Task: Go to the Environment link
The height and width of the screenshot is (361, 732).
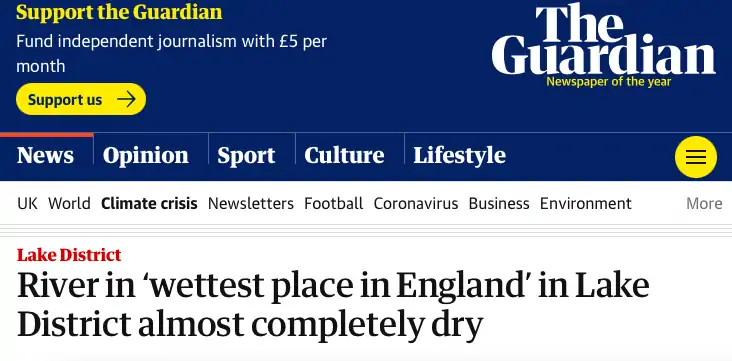Action: tap(585, 203)
